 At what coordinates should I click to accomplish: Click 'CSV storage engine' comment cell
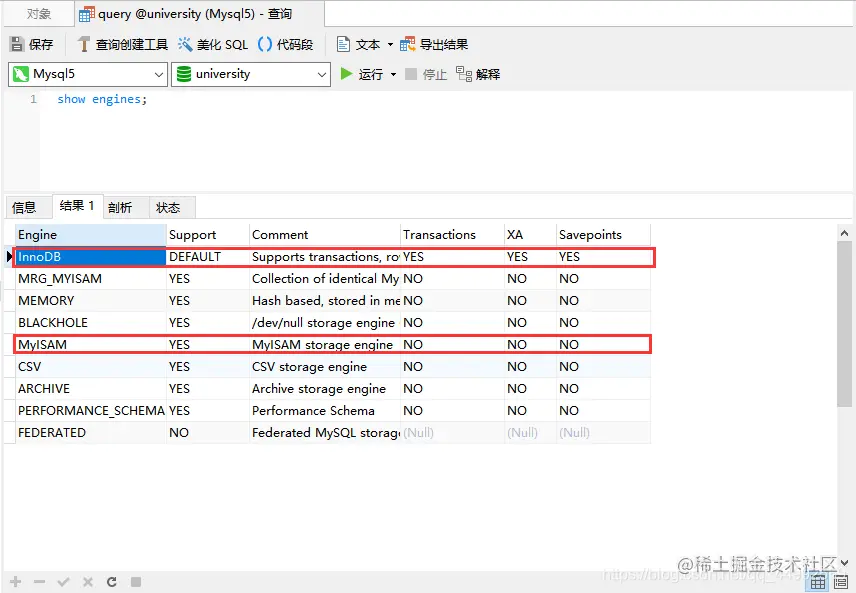325,367
